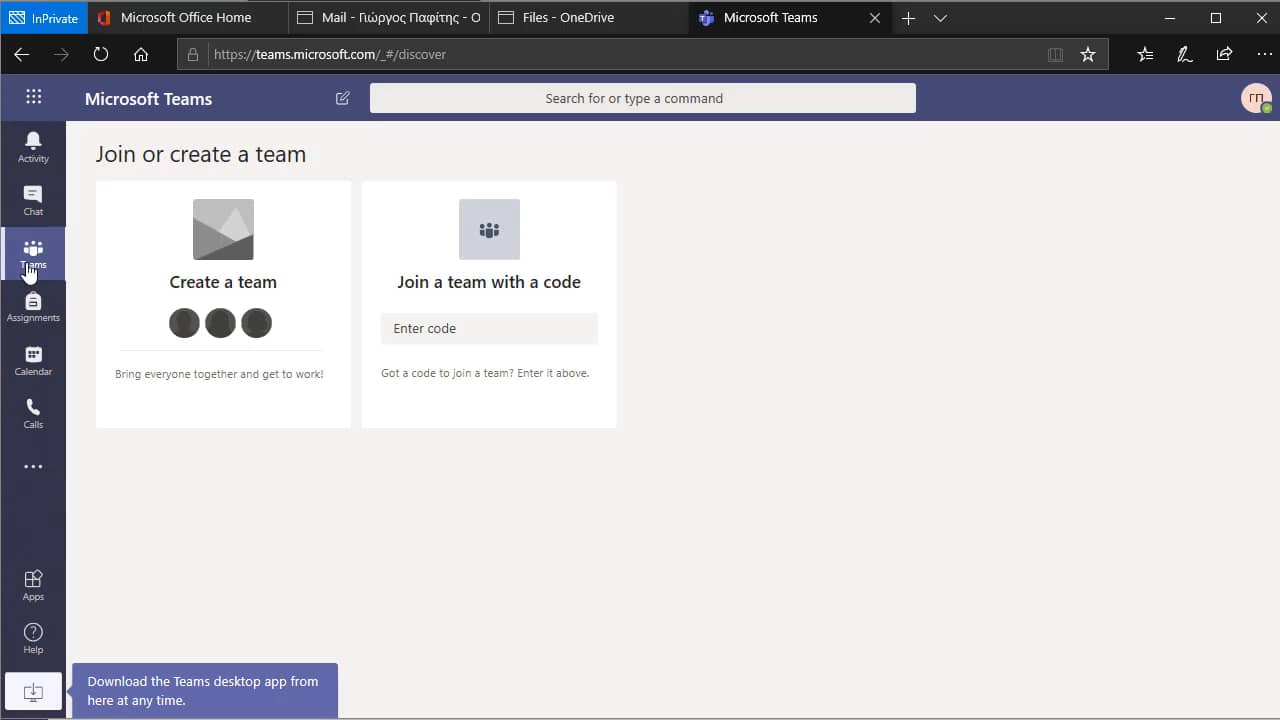Click the Download the Teams desktop app tooltip
Screen dimensions: 1280x720
coord(205,691)
